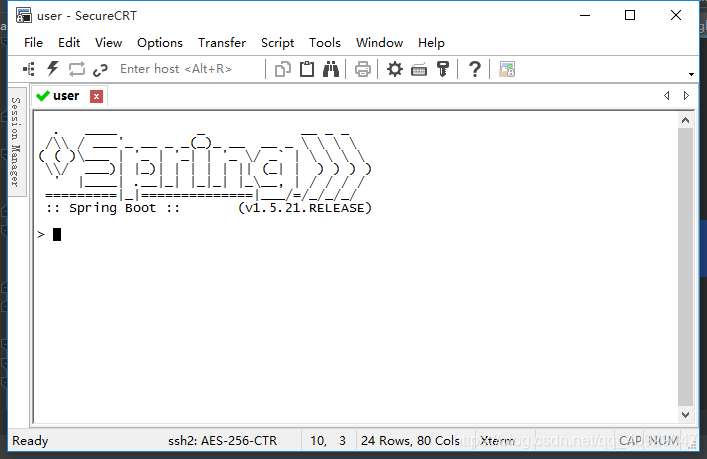Close the SecureCRT window

click(x=675, y=15)
